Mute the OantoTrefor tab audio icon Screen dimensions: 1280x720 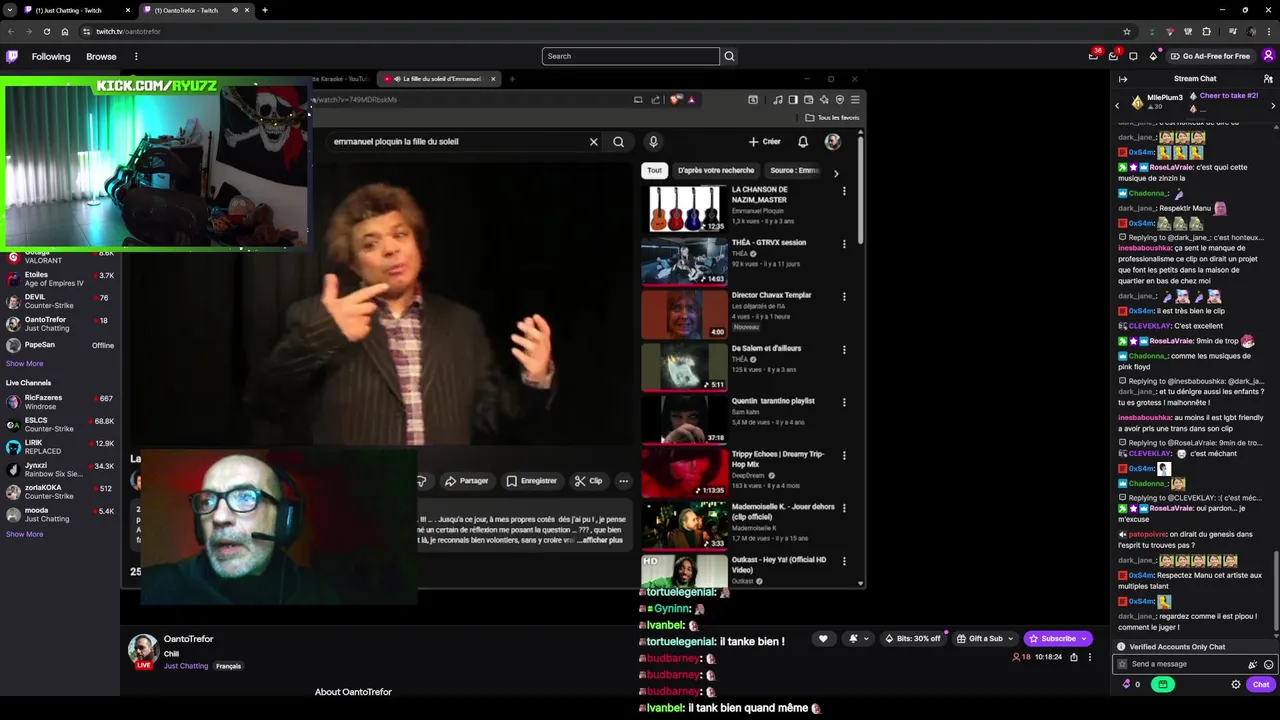pos(235,10)
